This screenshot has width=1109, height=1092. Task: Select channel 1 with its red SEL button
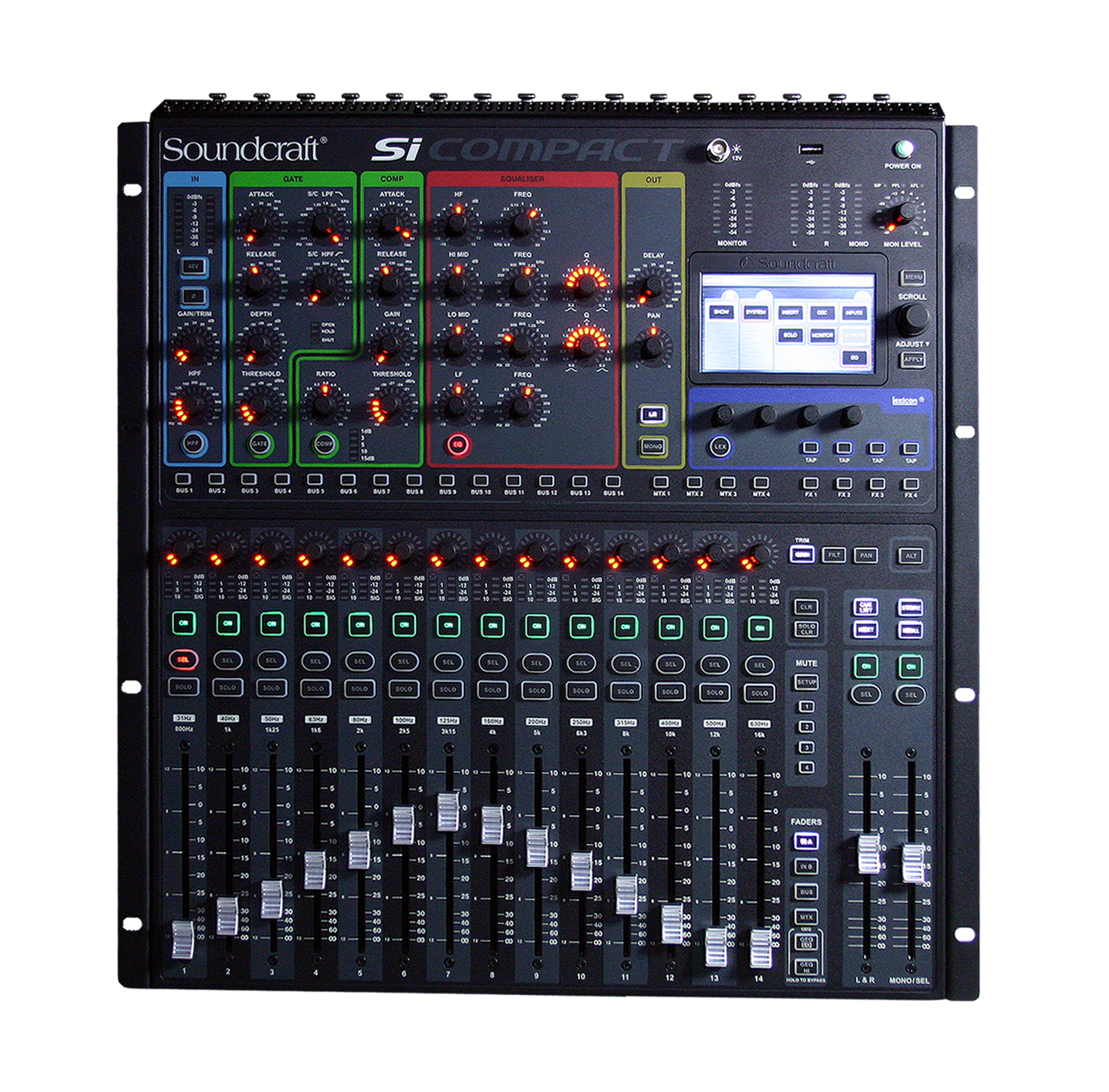click(183, 659)
